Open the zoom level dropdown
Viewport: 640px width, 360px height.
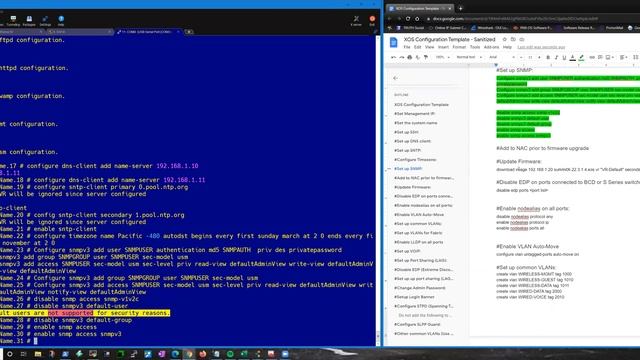pos(442,58)
